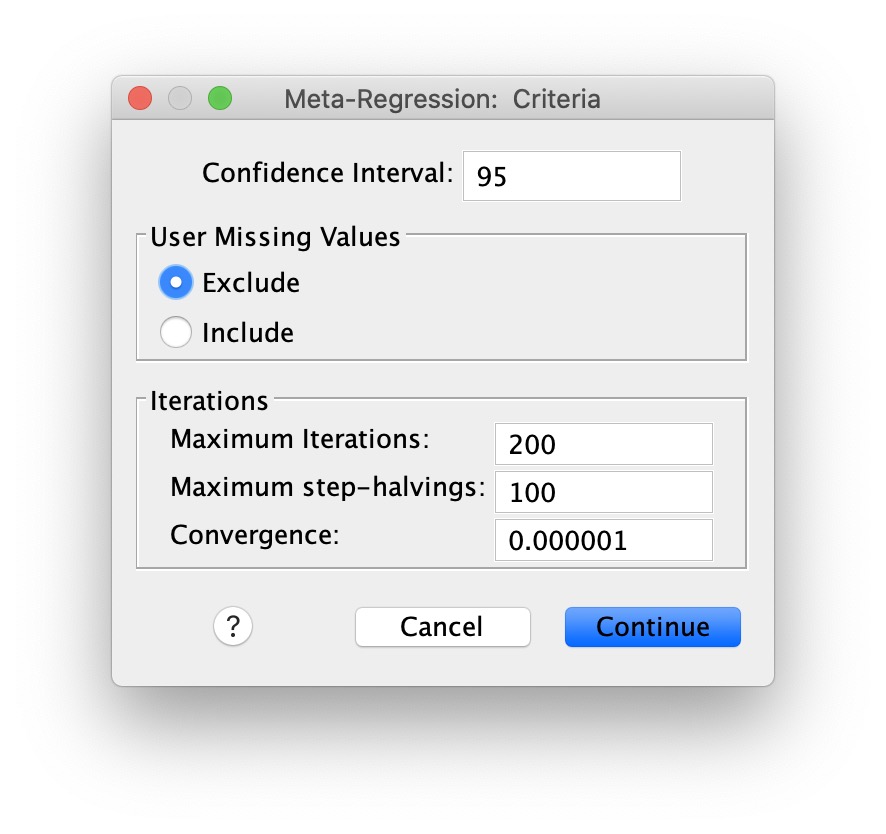Screen dimensions: 886x834
Task: Click the Meta-Regression: Criteria title bar text
Action: (x=442, y=99)
